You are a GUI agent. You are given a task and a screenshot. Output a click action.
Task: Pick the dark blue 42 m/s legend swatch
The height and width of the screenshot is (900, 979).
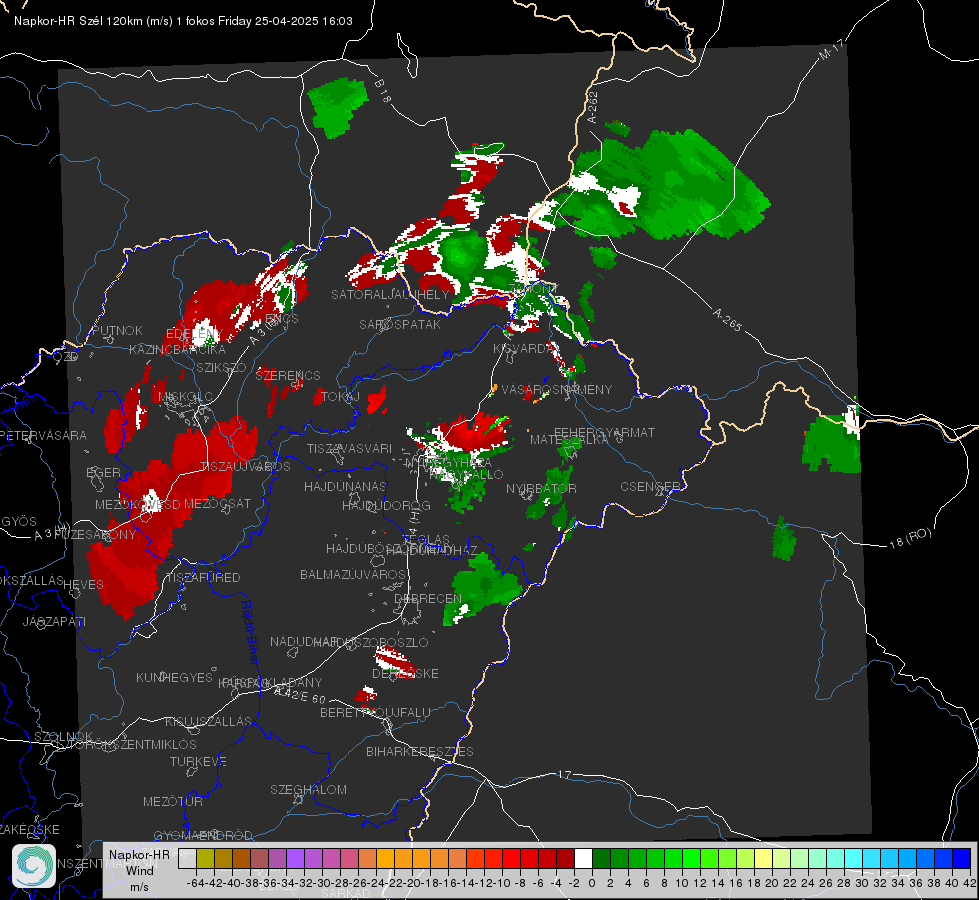pyautogui.click(x=962, y=859)
